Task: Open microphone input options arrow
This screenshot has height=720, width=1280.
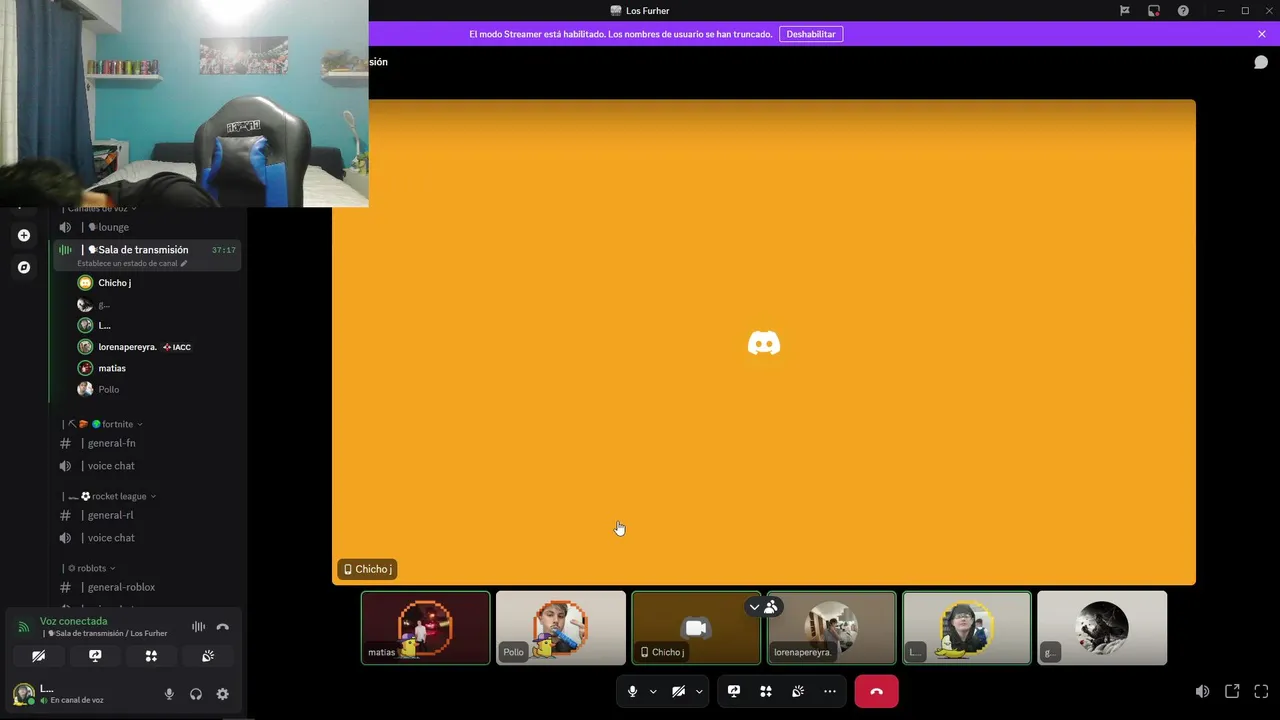Action: (653, 691)
